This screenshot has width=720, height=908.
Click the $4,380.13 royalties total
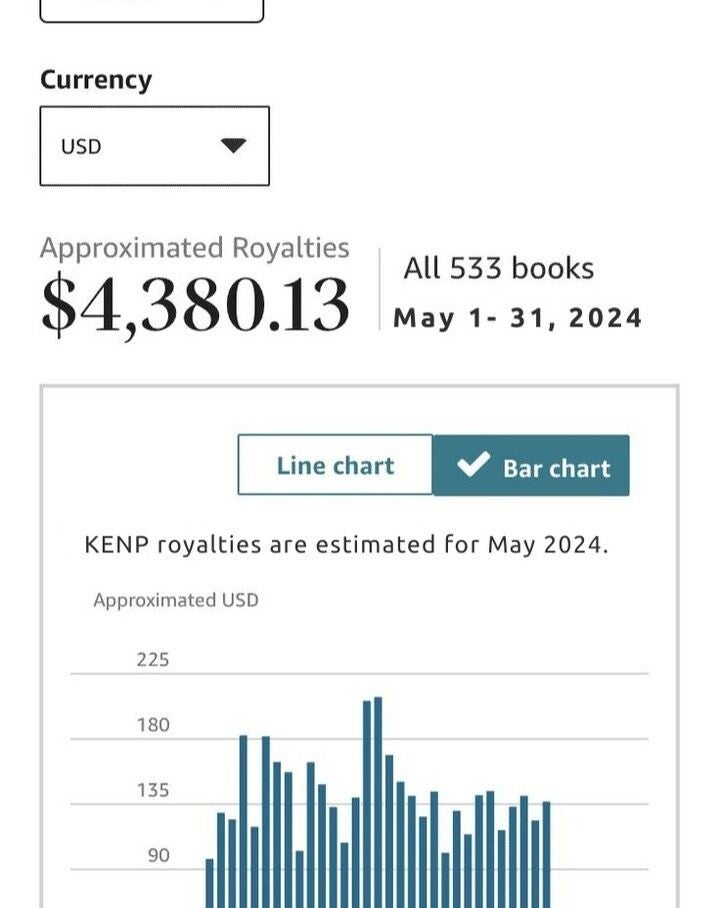tap(195, 305)
